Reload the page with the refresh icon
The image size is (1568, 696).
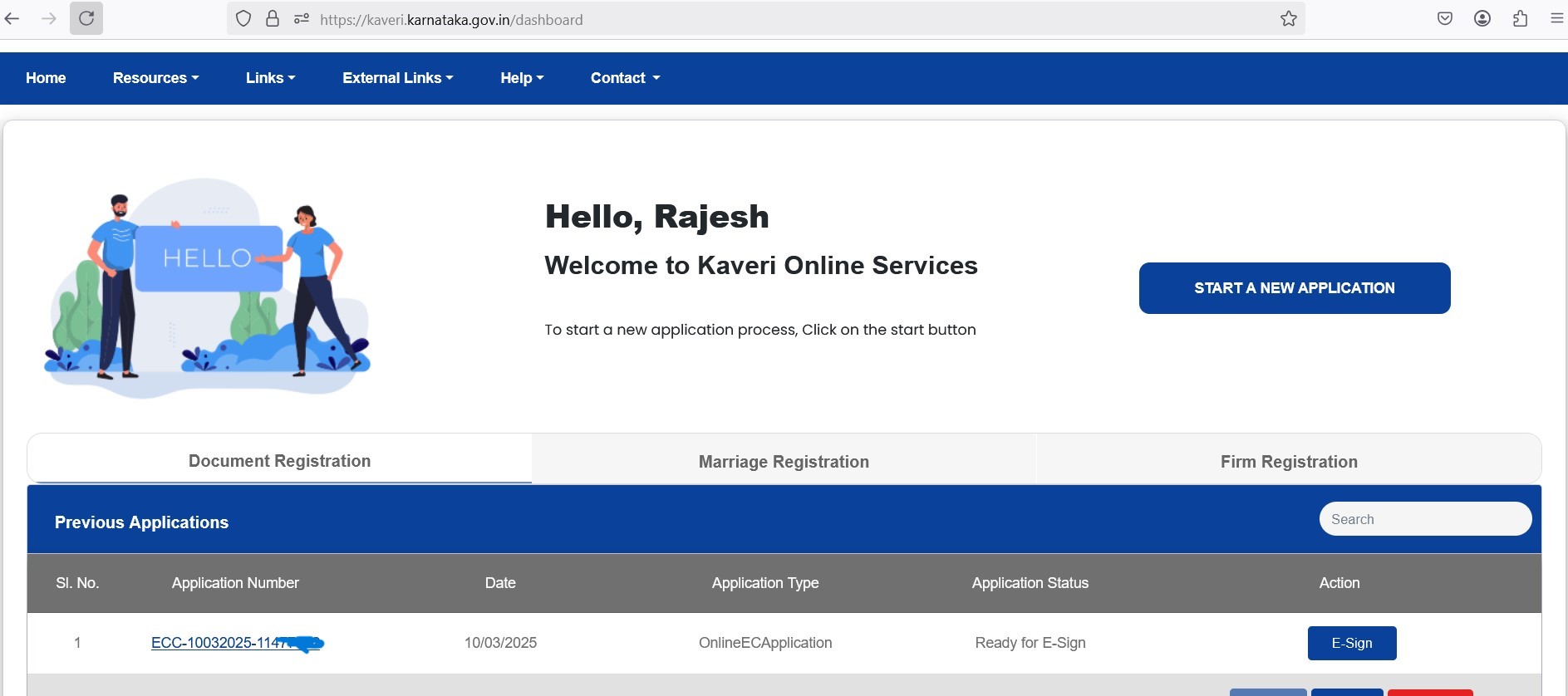tap(86, 18)
